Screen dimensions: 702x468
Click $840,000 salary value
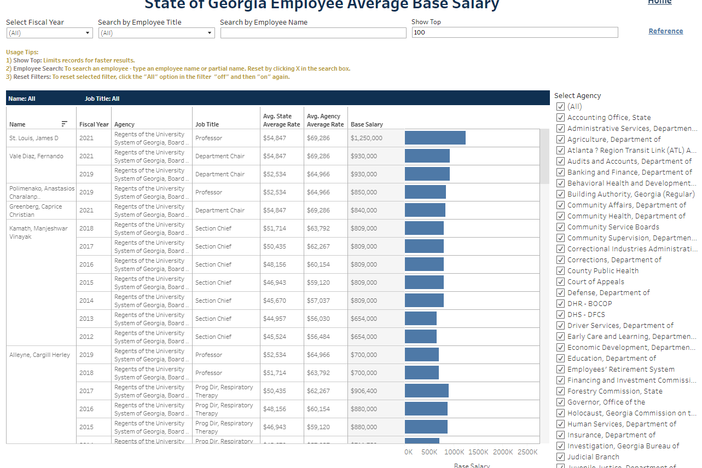(x=364, y=210)
